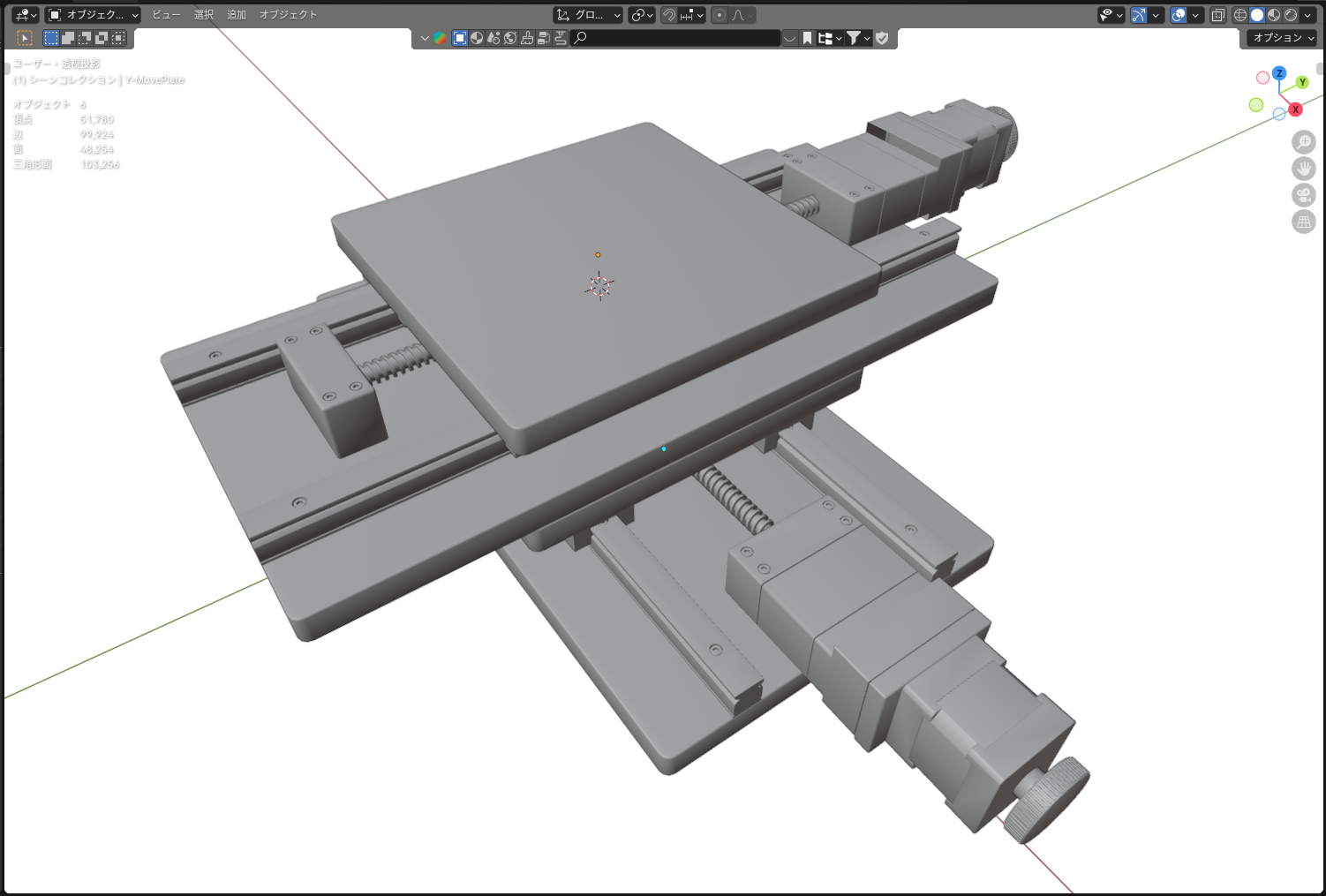Expand the オプション dropdown
The image size is (1326, 896).
1283,38
